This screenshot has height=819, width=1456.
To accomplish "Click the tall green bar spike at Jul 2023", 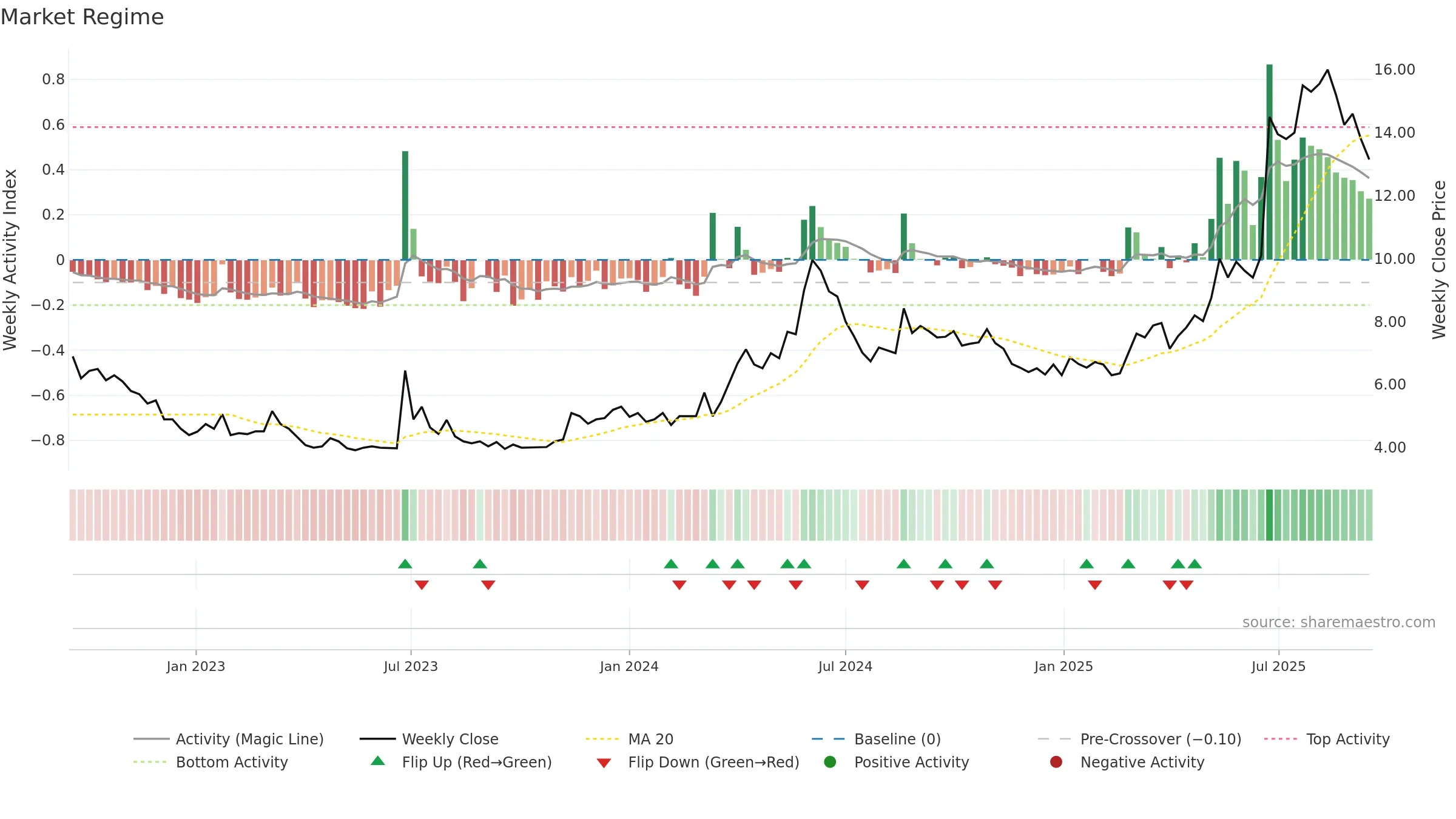I will coord(405,206).
